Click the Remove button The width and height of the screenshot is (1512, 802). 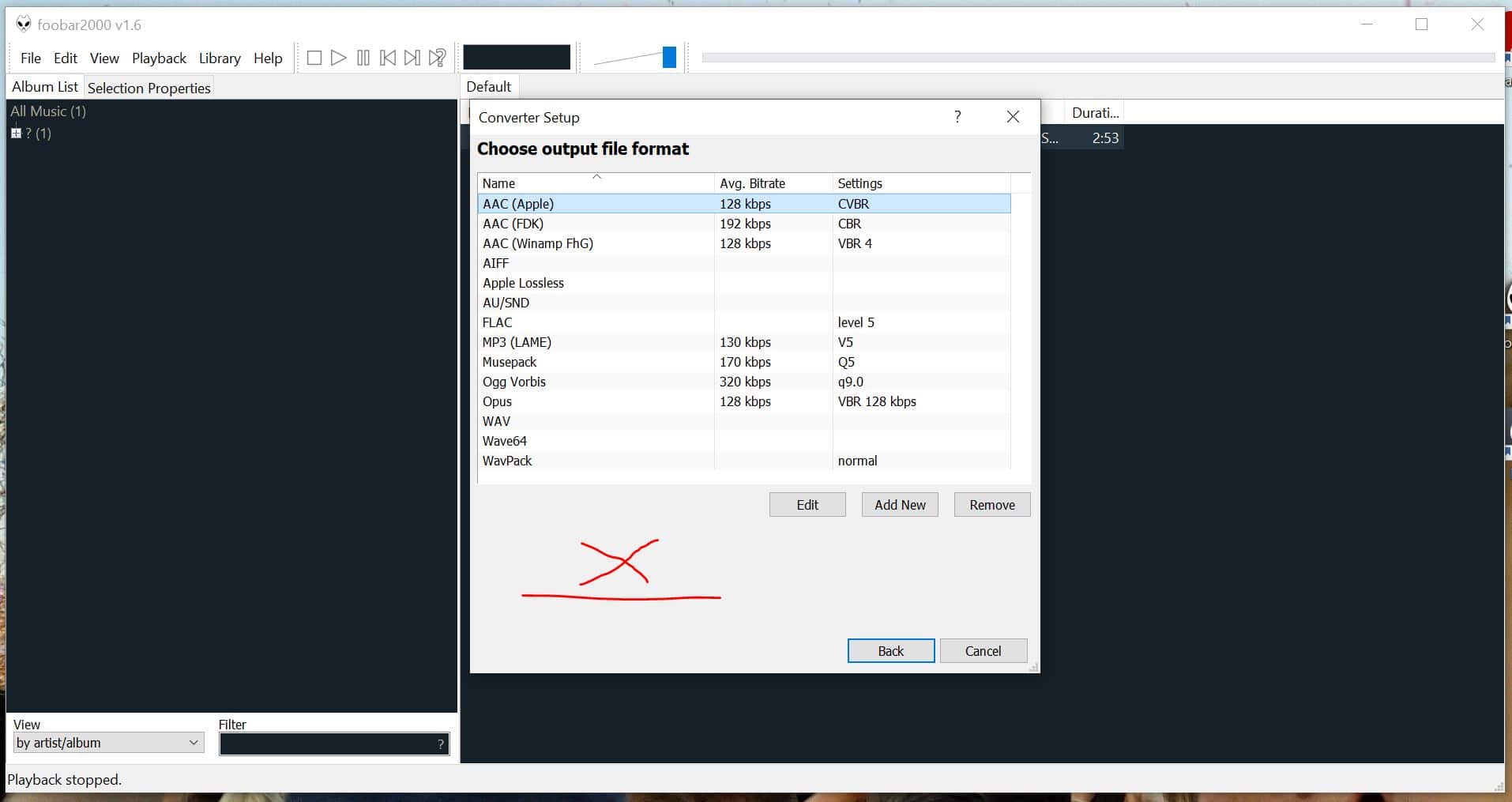[x=992, y=505]
